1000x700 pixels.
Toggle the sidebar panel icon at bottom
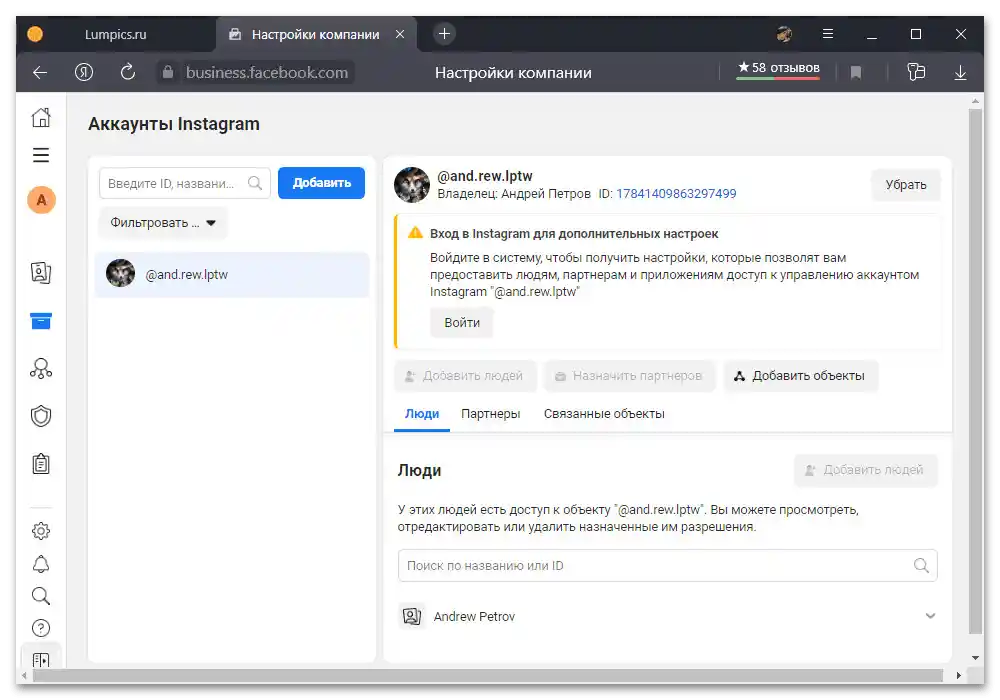click(x=41, y=659)
